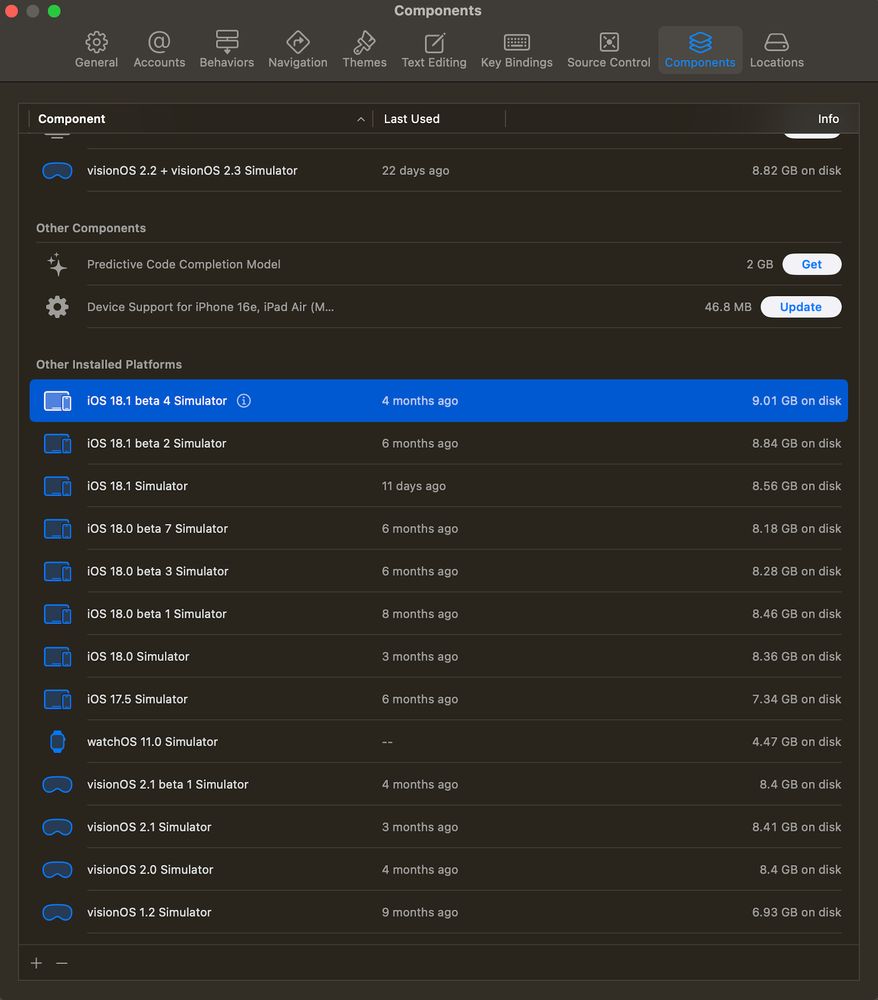
Task: Switch to Text Editing settings
Action: 434,50
